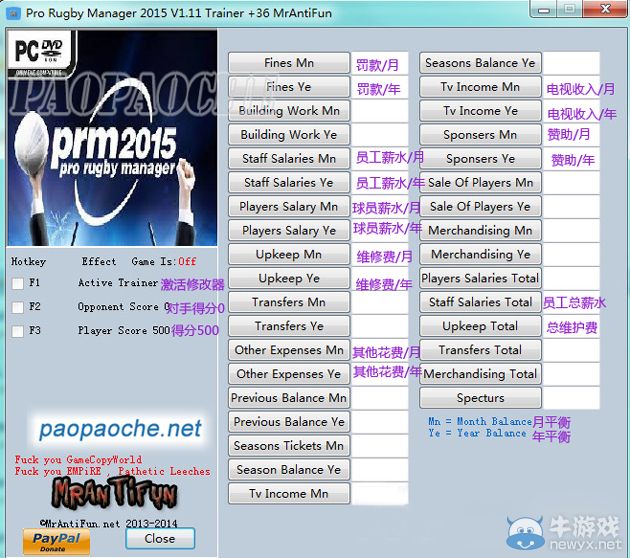Click the '©MrAntiFun.net 2013-2014' copyright text
The image size is (630, 558).
pos(108,523)
